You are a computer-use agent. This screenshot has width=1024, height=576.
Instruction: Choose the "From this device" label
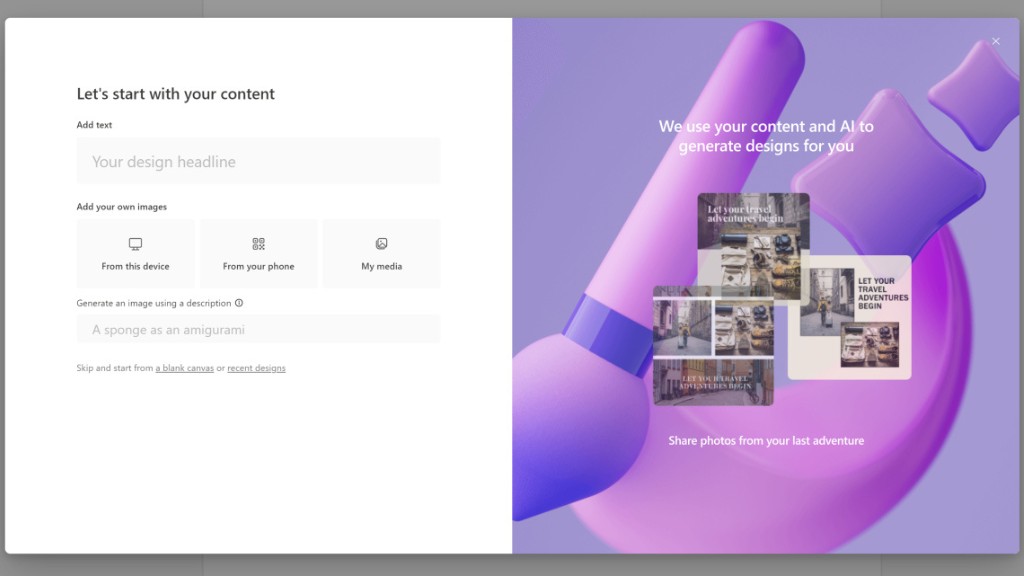click(135, 267)
